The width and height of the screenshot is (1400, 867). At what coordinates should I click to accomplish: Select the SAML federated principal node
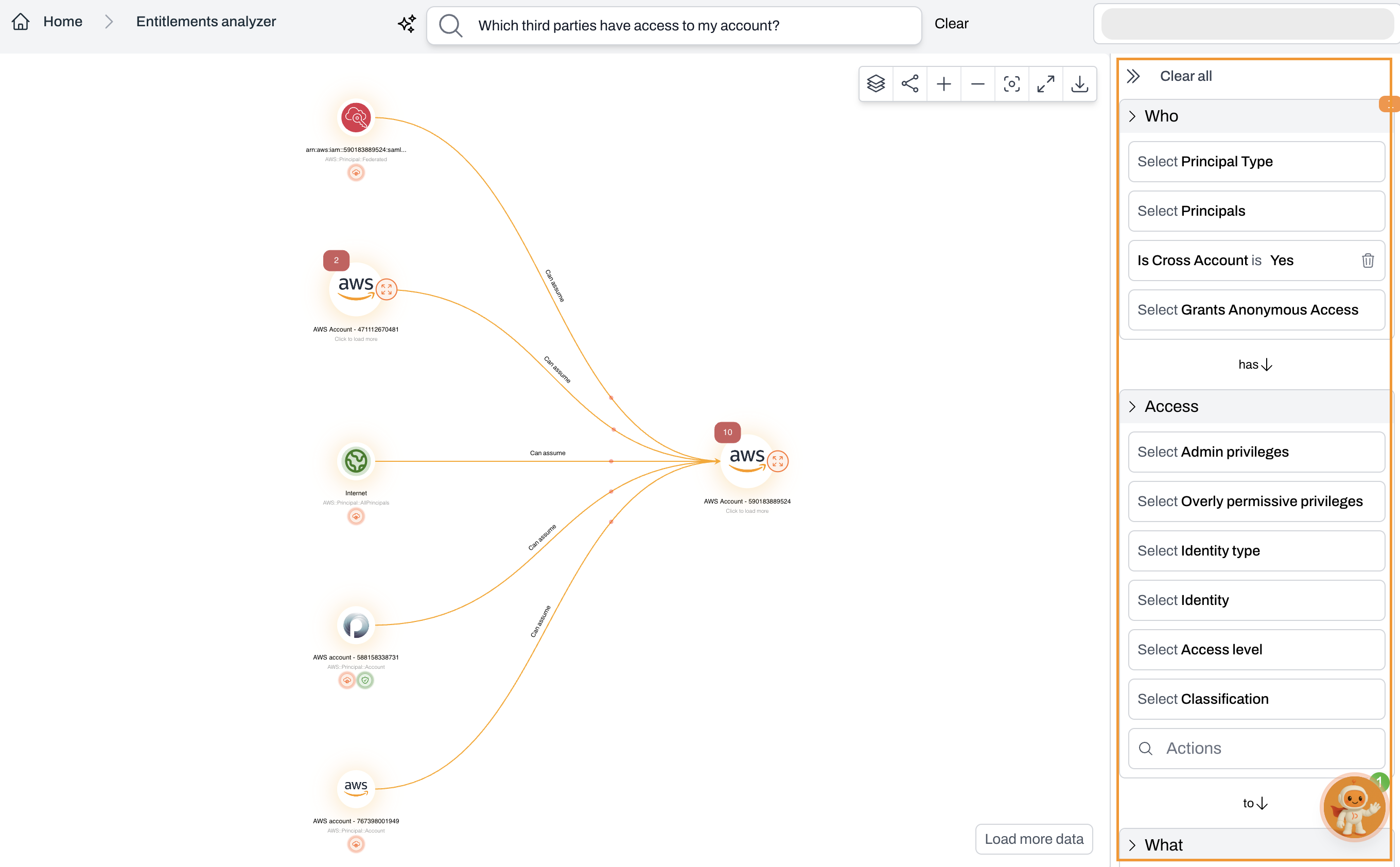356,117
